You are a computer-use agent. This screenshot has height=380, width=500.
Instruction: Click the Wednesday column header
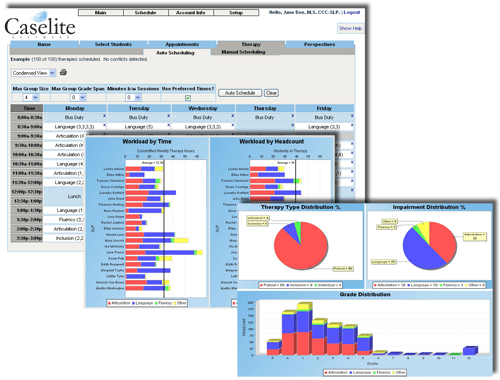pyautogui.click(x=203, y=108)
